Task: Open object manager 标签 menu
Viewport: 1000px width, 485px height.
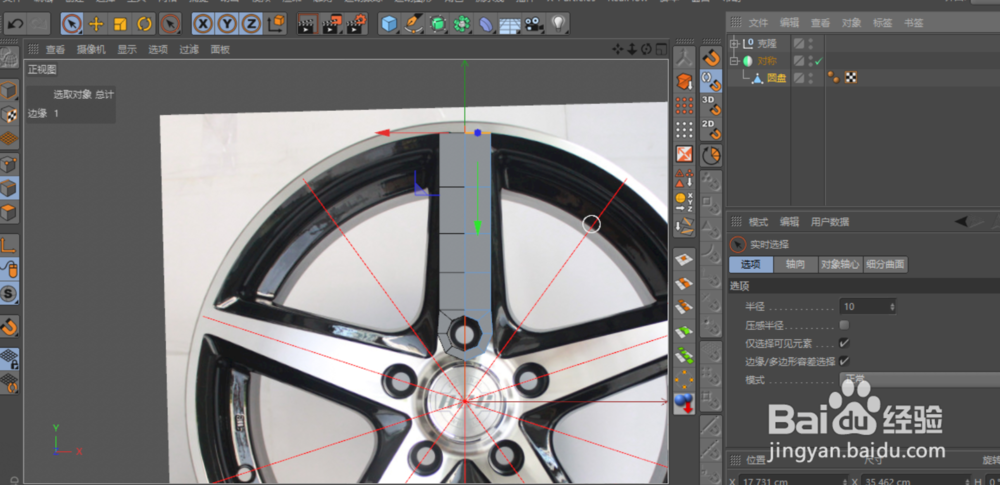Action: pyautogui.click(x=883, y=22)
